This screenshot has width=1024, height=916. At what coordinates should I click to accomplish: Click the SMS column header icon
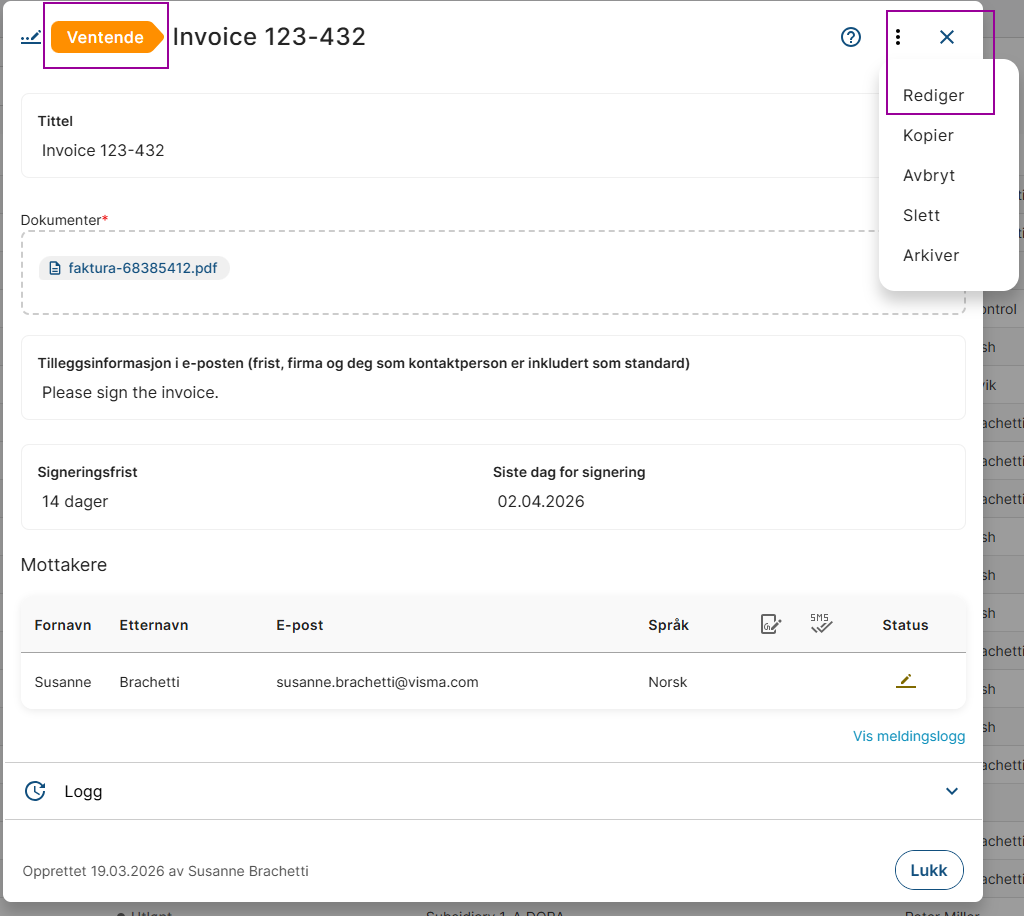[821, 624]
